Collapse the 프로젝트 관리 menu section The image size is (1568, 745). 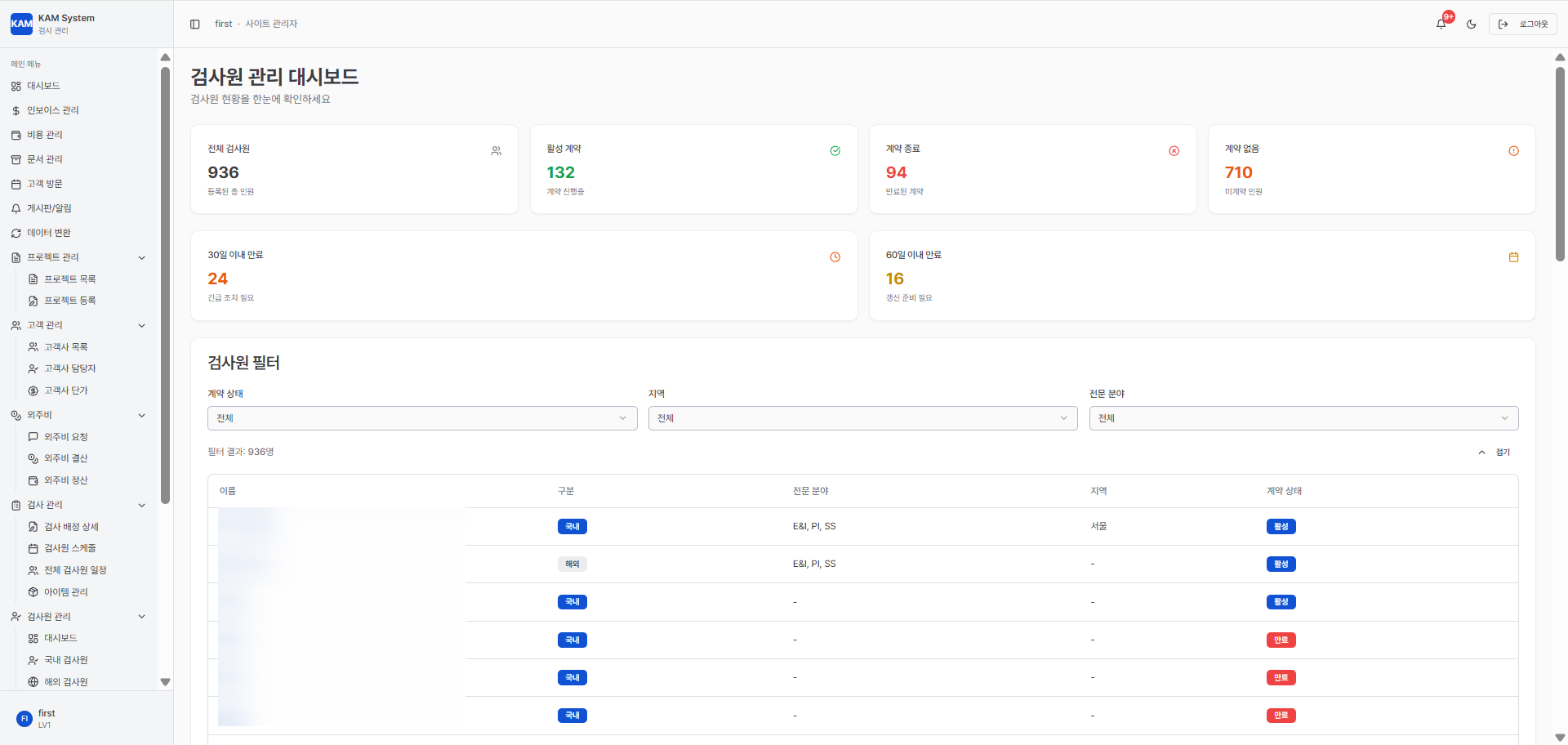click(x=142, y=257)
